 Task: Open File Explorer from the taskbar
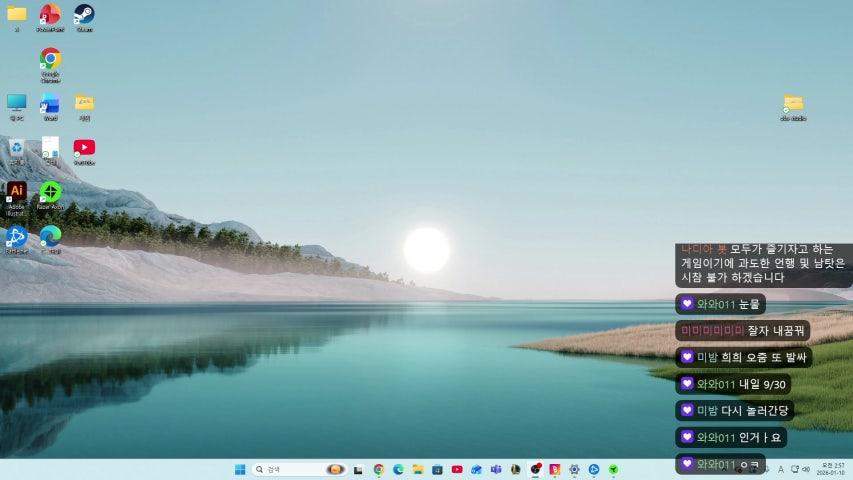coord(418,469)
